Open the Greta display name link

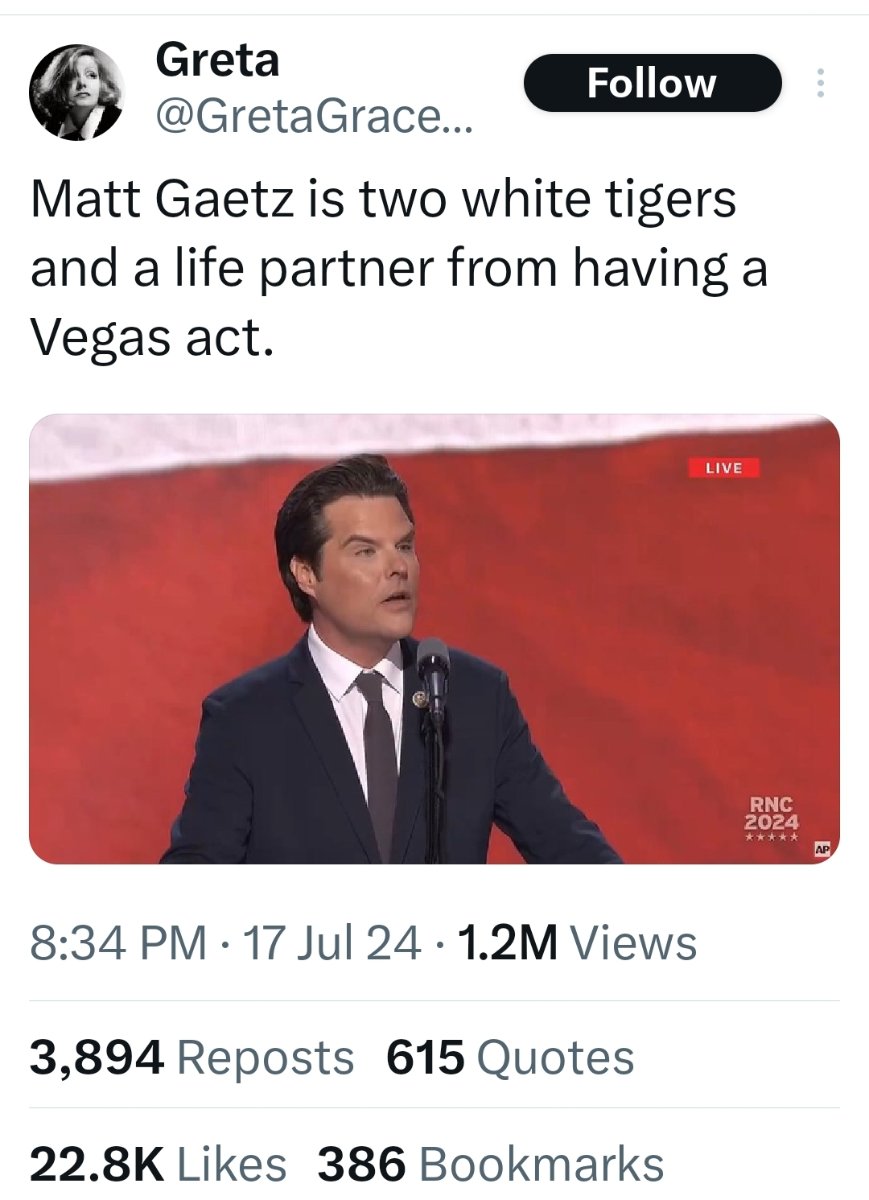click(217, 62)
